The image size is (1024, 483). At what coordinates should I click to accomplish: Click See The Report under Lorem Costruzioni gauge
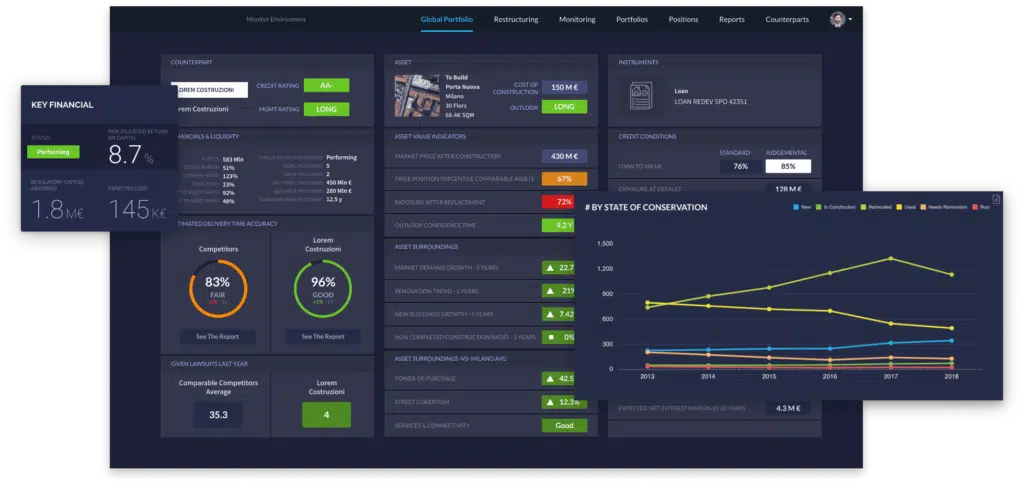[323, 337]
